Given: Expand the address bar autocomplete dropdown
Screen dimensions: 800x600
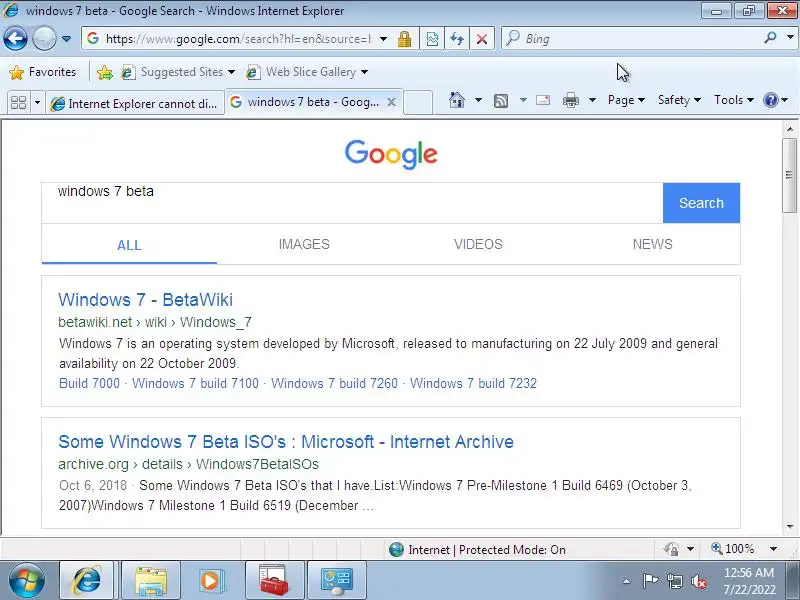Looking at the screenshot, I should point(383,39).
